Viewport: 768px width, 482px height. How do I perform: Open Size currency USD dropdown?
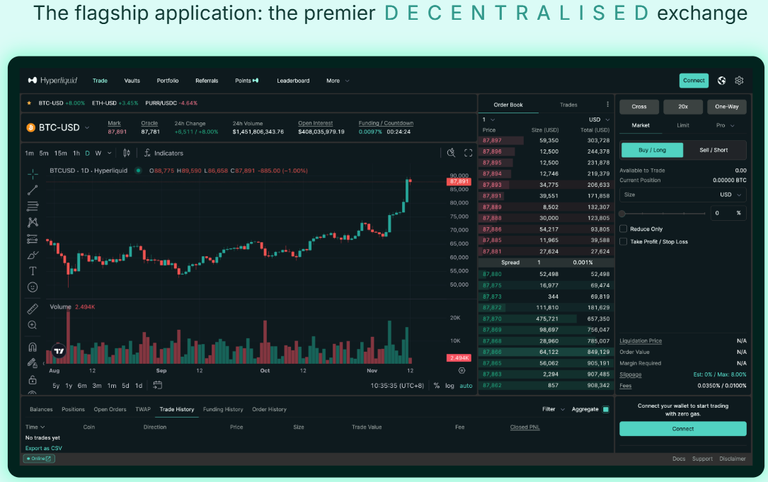click(x=731, y=194)
